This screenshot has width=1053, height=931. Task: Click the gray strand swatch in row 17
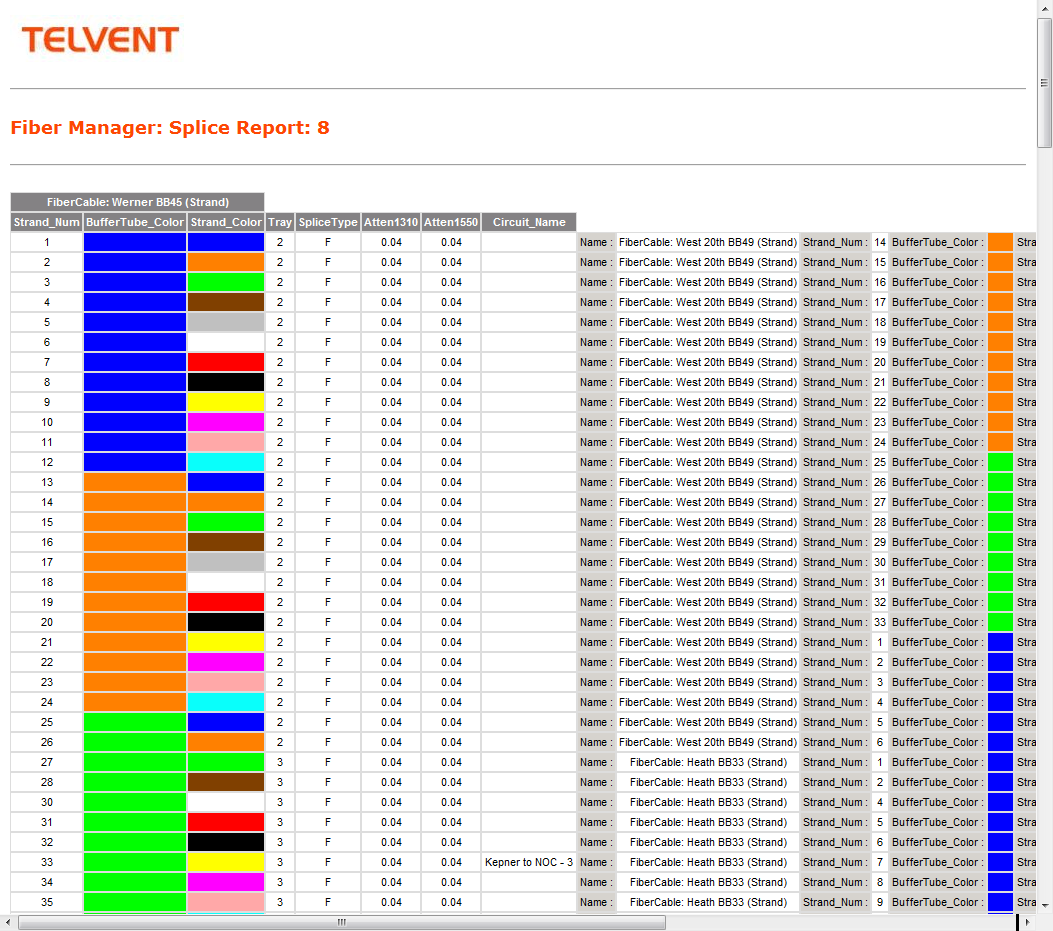(x=226, y=562)
